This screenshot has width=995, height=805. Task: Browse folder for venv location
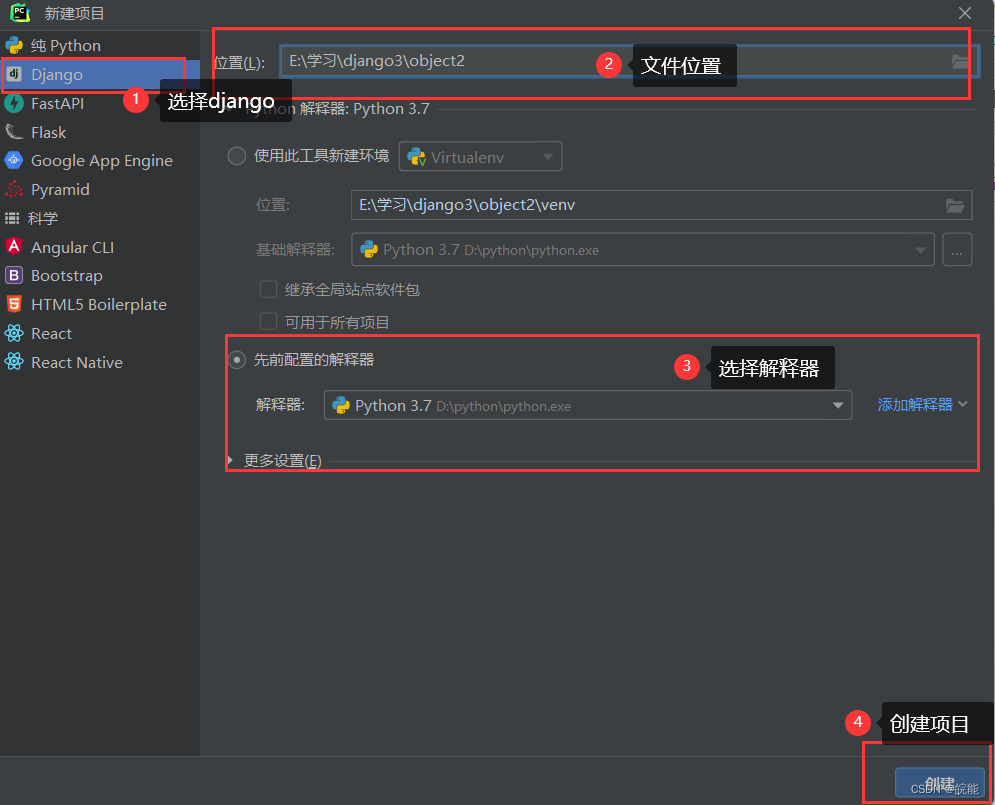(x=955, y=206)
